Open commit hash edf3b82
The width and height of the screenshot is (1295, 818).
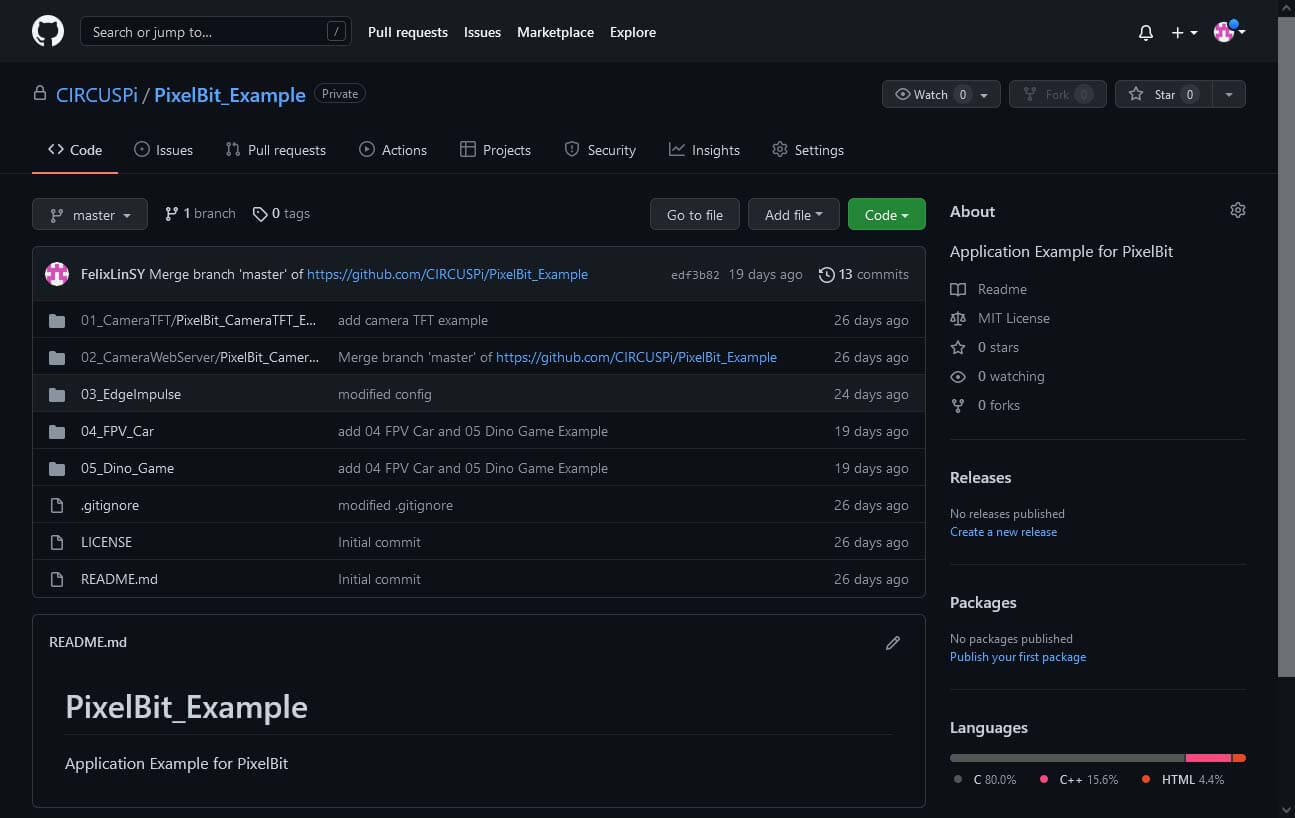click(x=695, y=275)
